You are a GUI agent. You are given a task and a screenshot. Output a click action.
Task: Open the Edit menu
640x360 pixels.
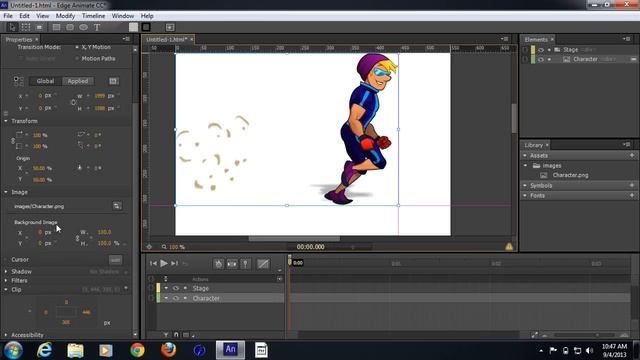24,16
